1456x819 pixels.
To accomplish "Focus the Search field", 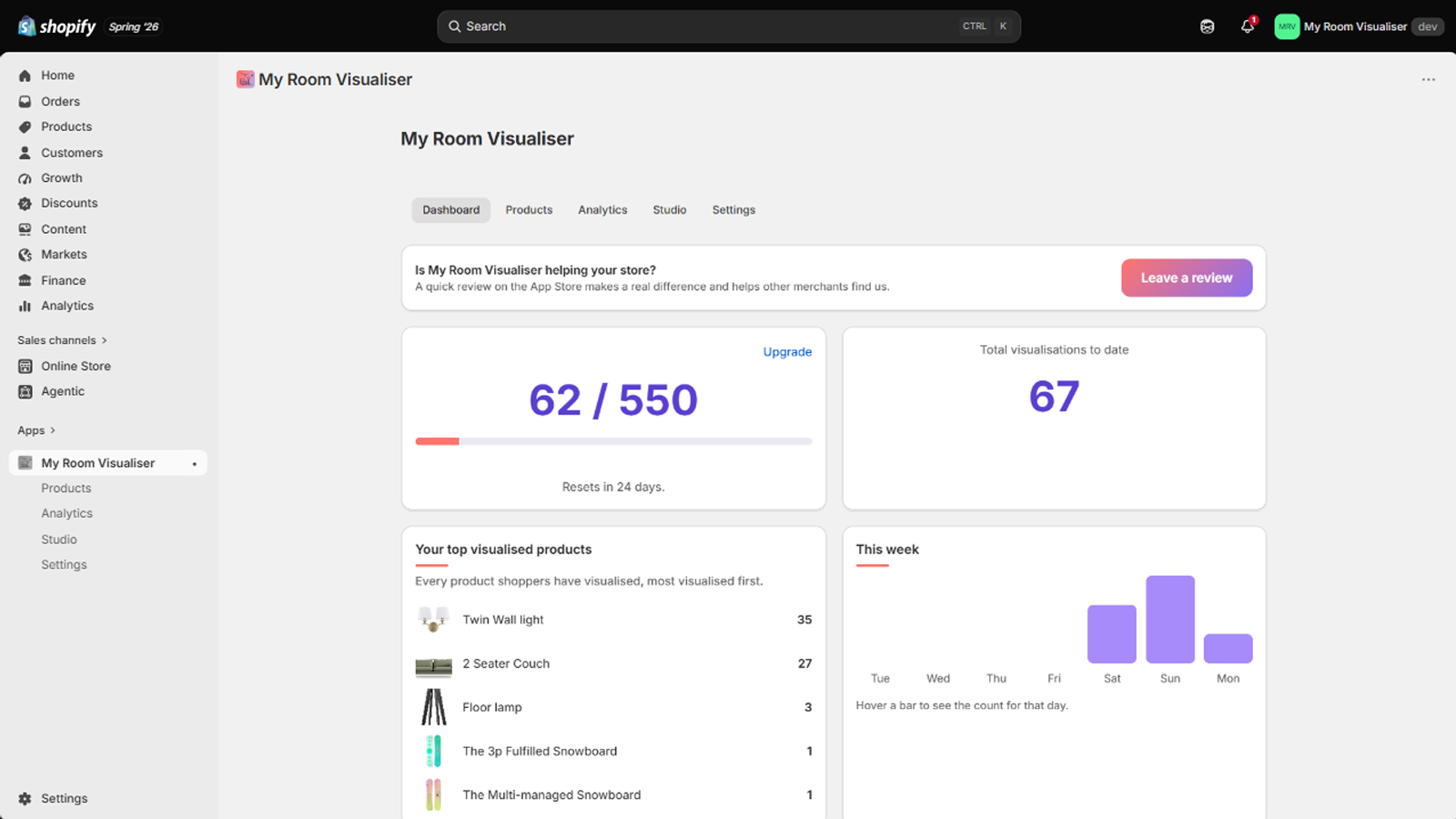I will (729, 26).
